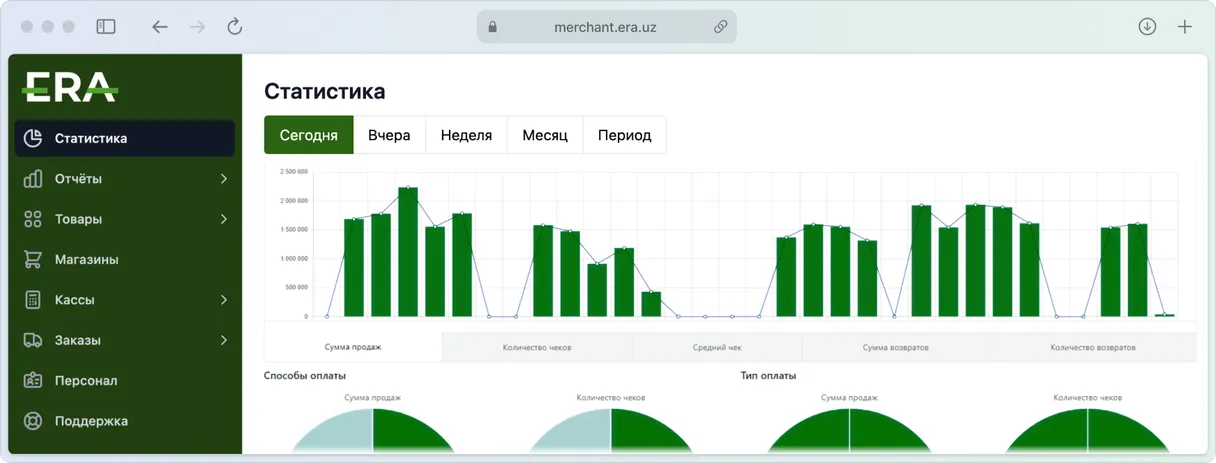Image resolution: width=1216 pixels, height=463 pixels.
Task: Click the Поддержка lifebuoy icon
Action: pos(33,421)
